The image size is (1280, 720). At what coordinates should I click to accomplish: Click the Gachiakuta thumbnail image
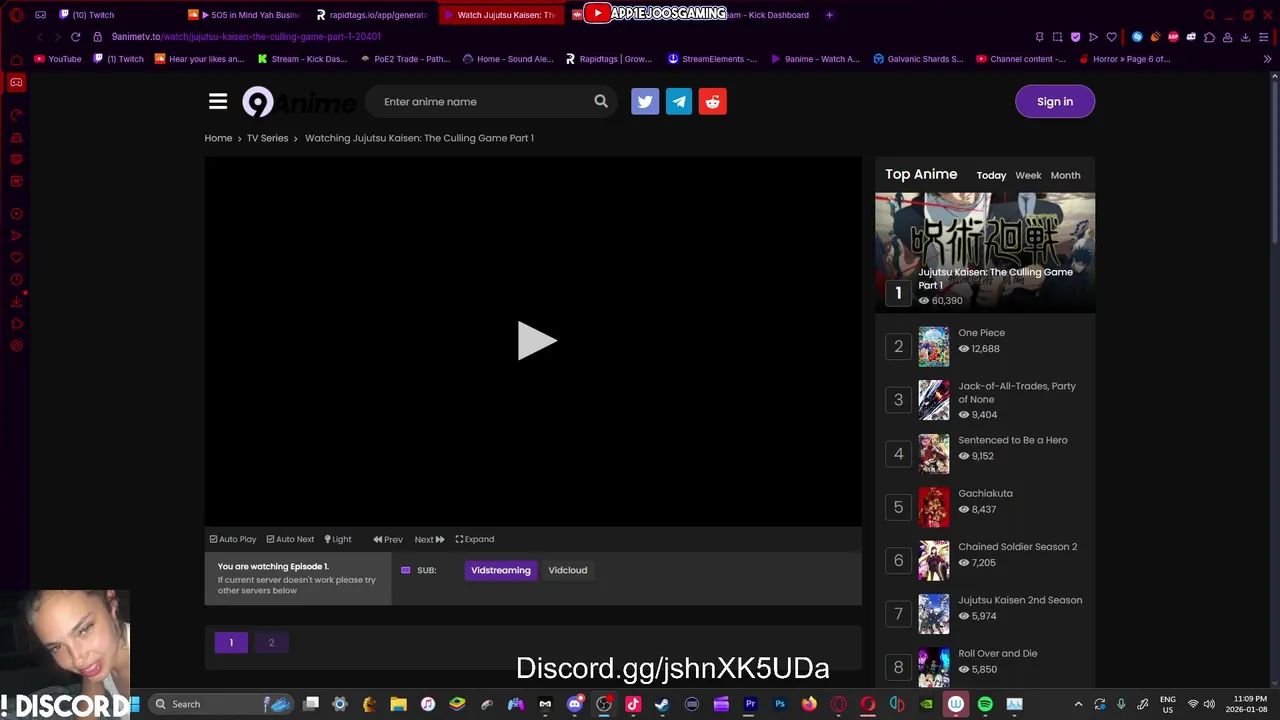(x=934, y=507)
